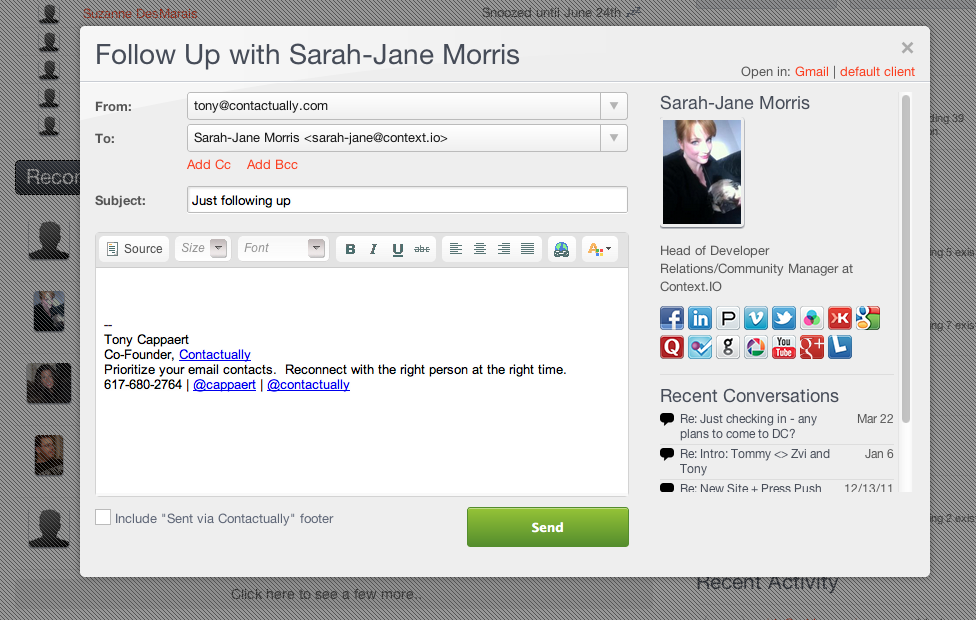Focus the Subject field 'Just following up'
Screen dimensions: 976x620
tap(407, 200)
